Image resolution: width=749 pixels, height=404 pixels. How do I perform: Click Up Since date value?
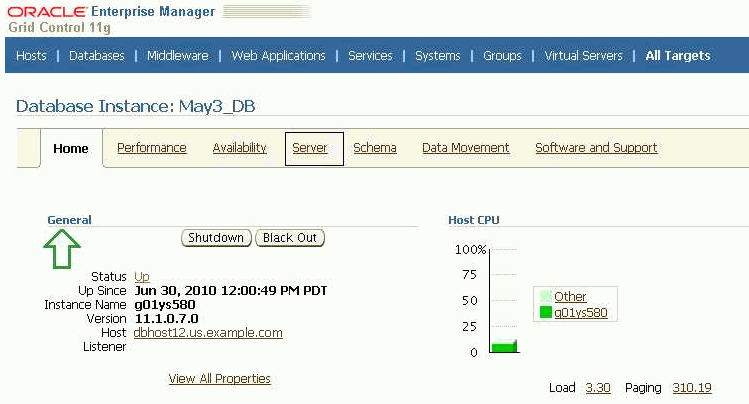click(231, 291)
